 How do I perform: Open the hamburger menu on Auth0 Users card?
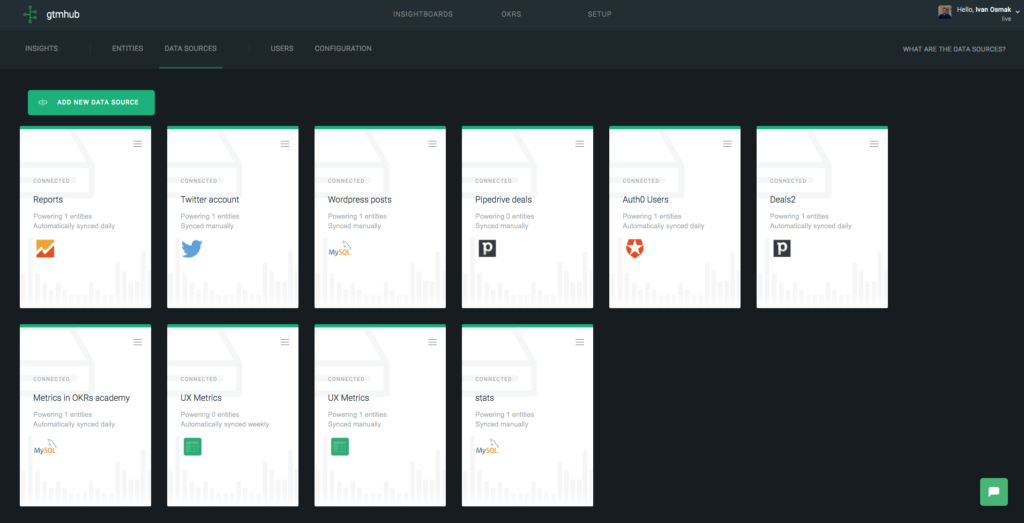coord(728,144)
